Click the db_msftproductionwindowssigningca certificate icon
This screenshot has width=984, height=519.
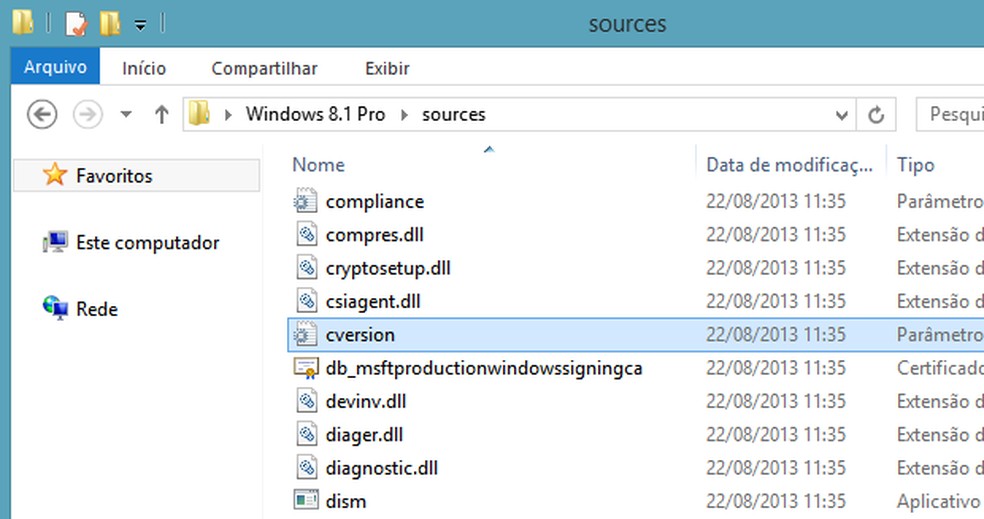pyautogui.click(x=305, y=368)
